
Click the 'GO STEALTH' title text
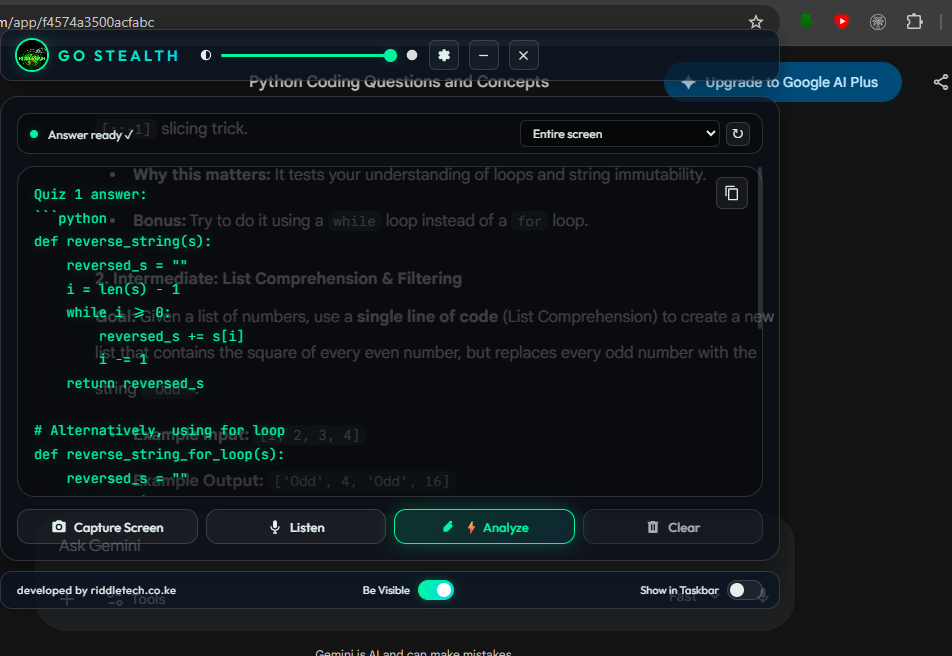coord(118,56)
